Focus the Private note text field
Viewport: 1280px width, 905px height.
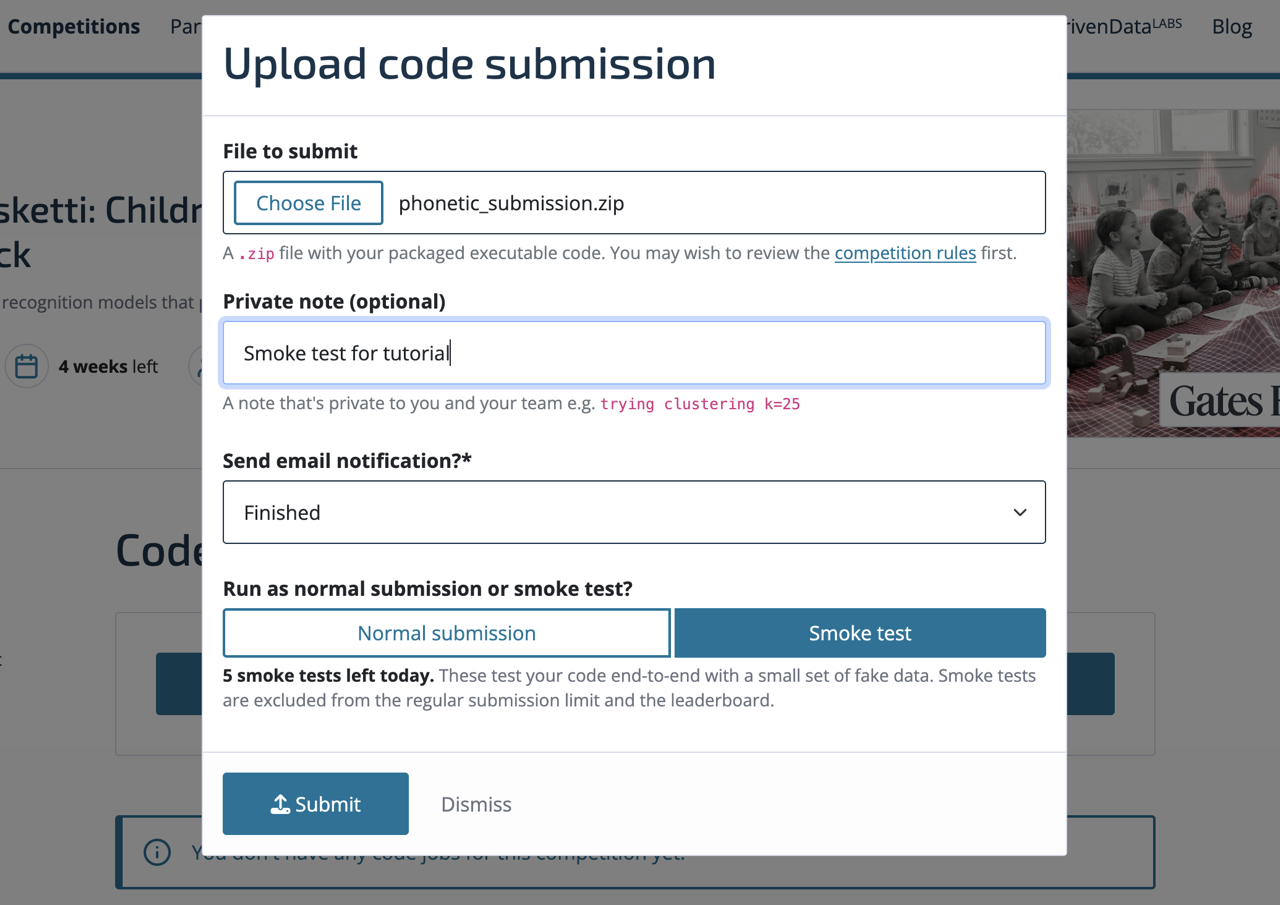pos(634,353)
